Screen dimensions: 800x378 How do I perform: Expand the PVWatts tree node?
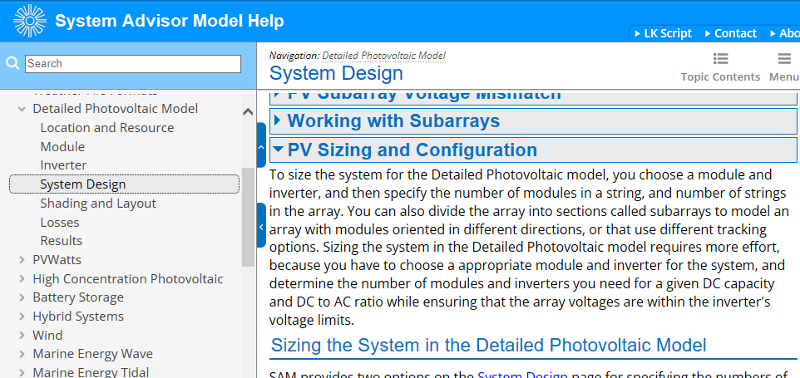[21, 260]
